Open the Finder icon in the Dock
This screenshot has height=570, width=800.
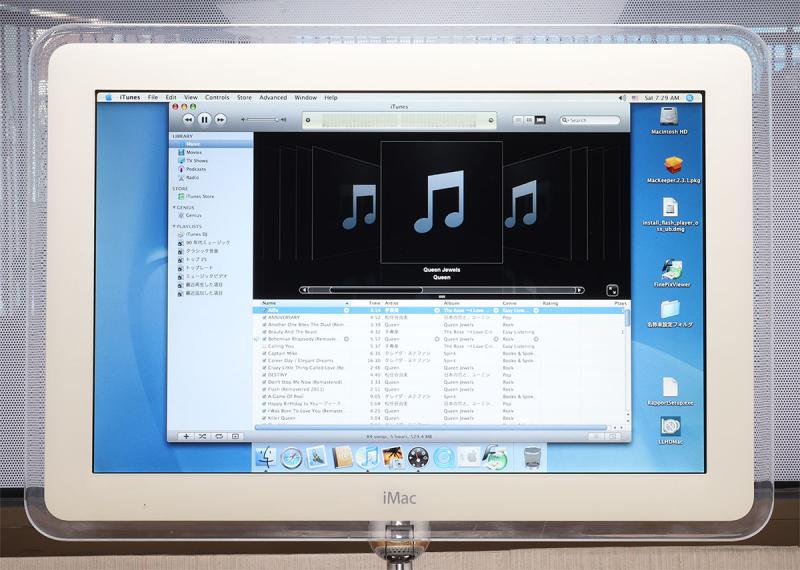pos(266,457)
